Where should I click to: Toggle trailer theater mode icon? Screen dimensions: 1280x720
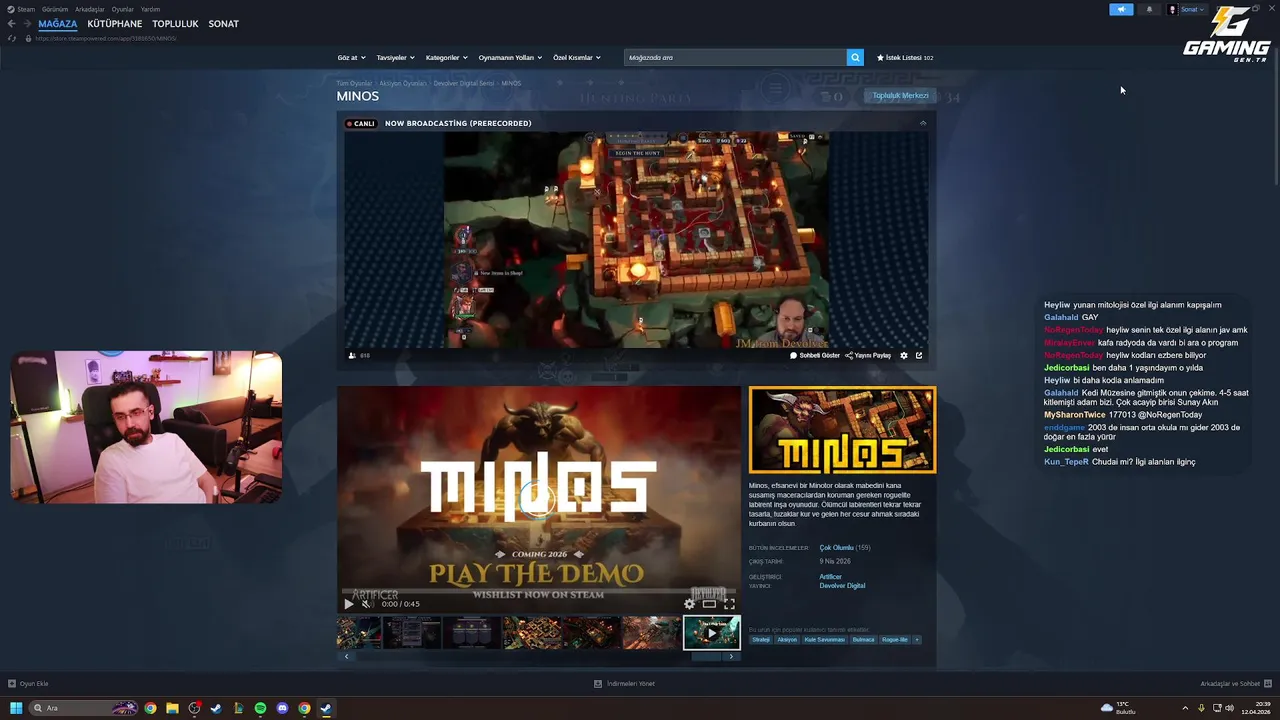pyautogui.click(x=709, y=603)
